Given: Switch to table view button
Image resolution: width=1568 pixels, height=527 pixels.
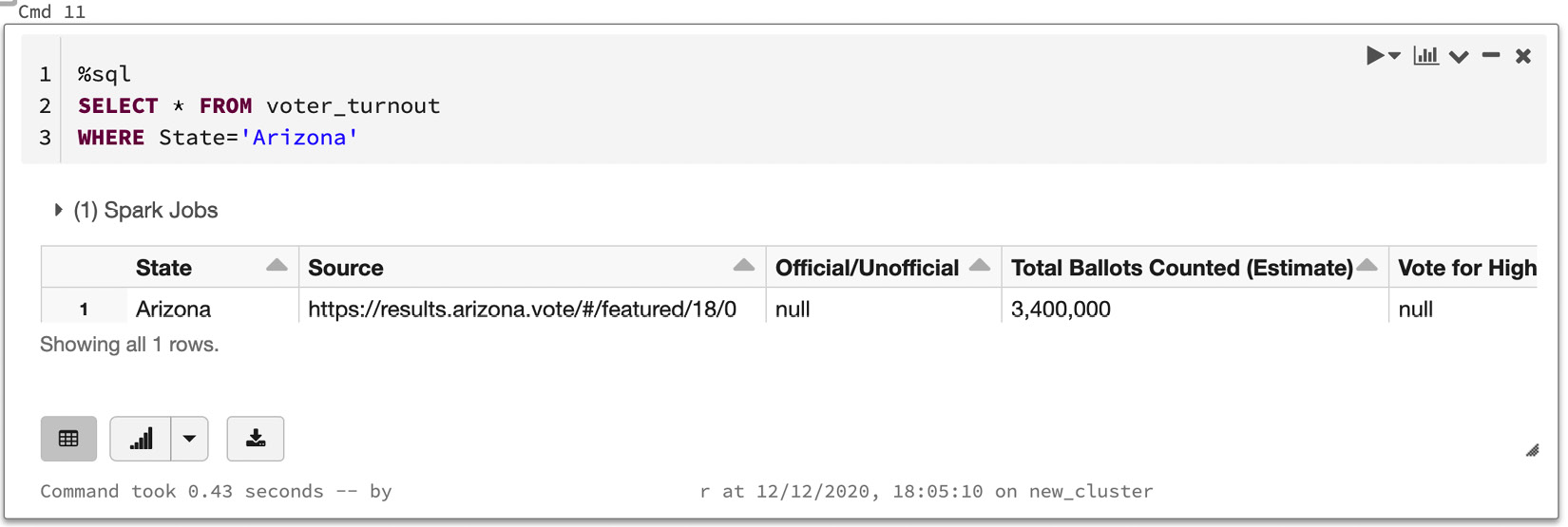Looking at the screenshot, I should (x=68, y=439).
